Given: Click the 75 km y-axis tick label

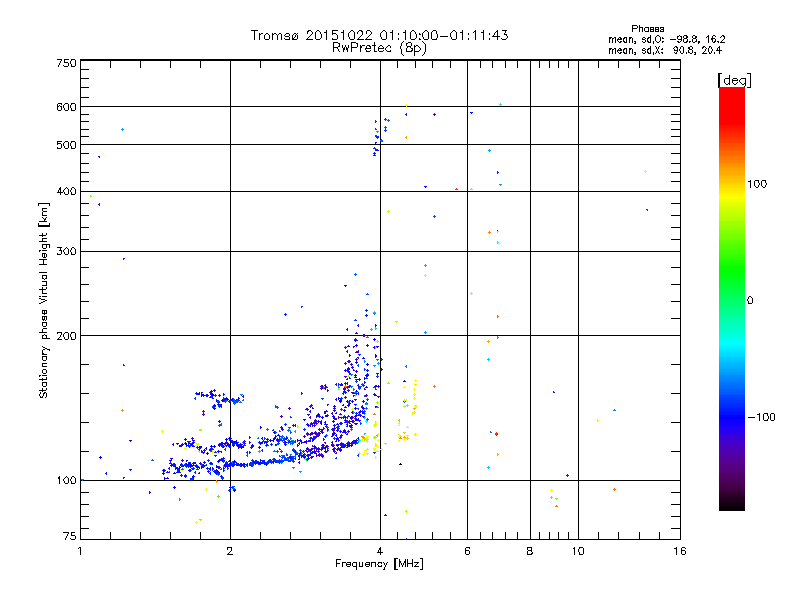Looking at the screenshot, I should pyautogui.click(x=69, y=536).
